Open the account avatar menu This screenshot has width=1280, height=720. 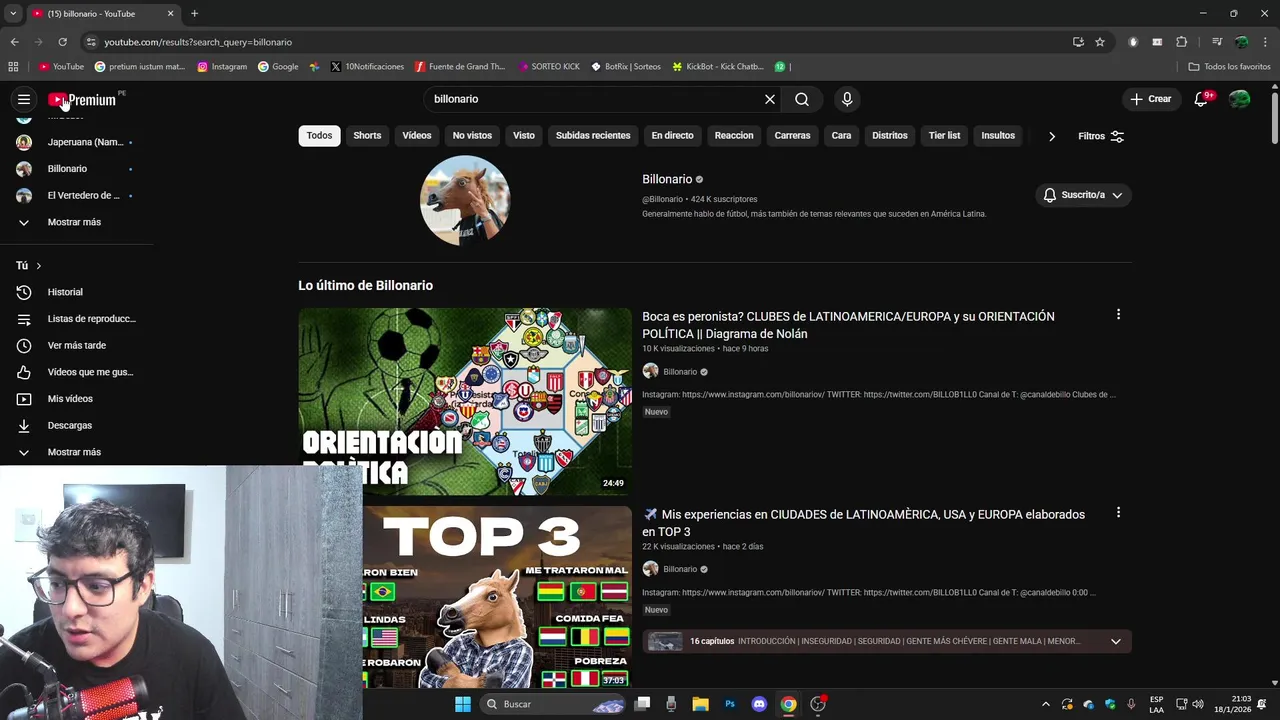[1240, 99]
